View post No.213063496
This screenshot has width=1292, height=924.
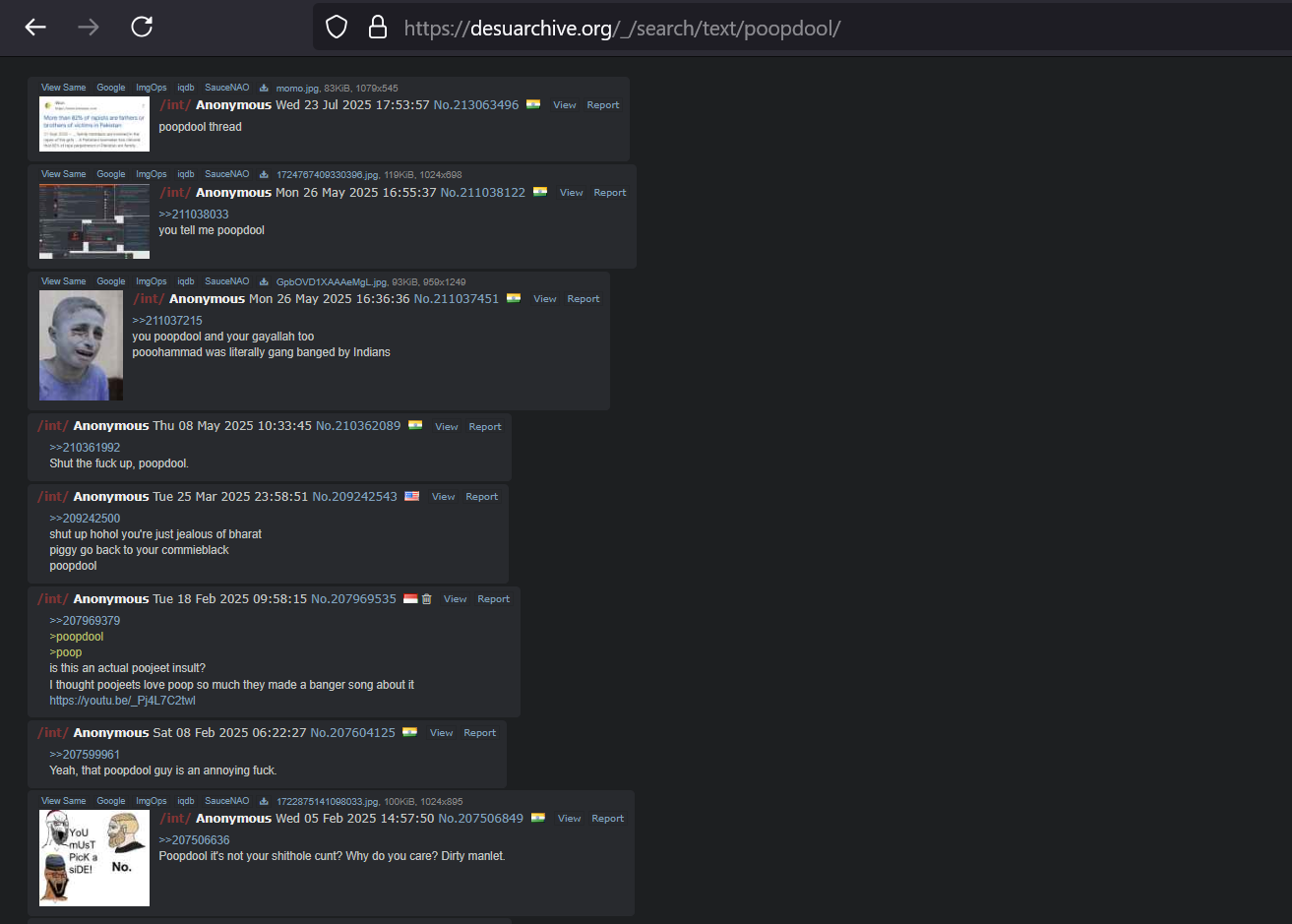point(565,105)
